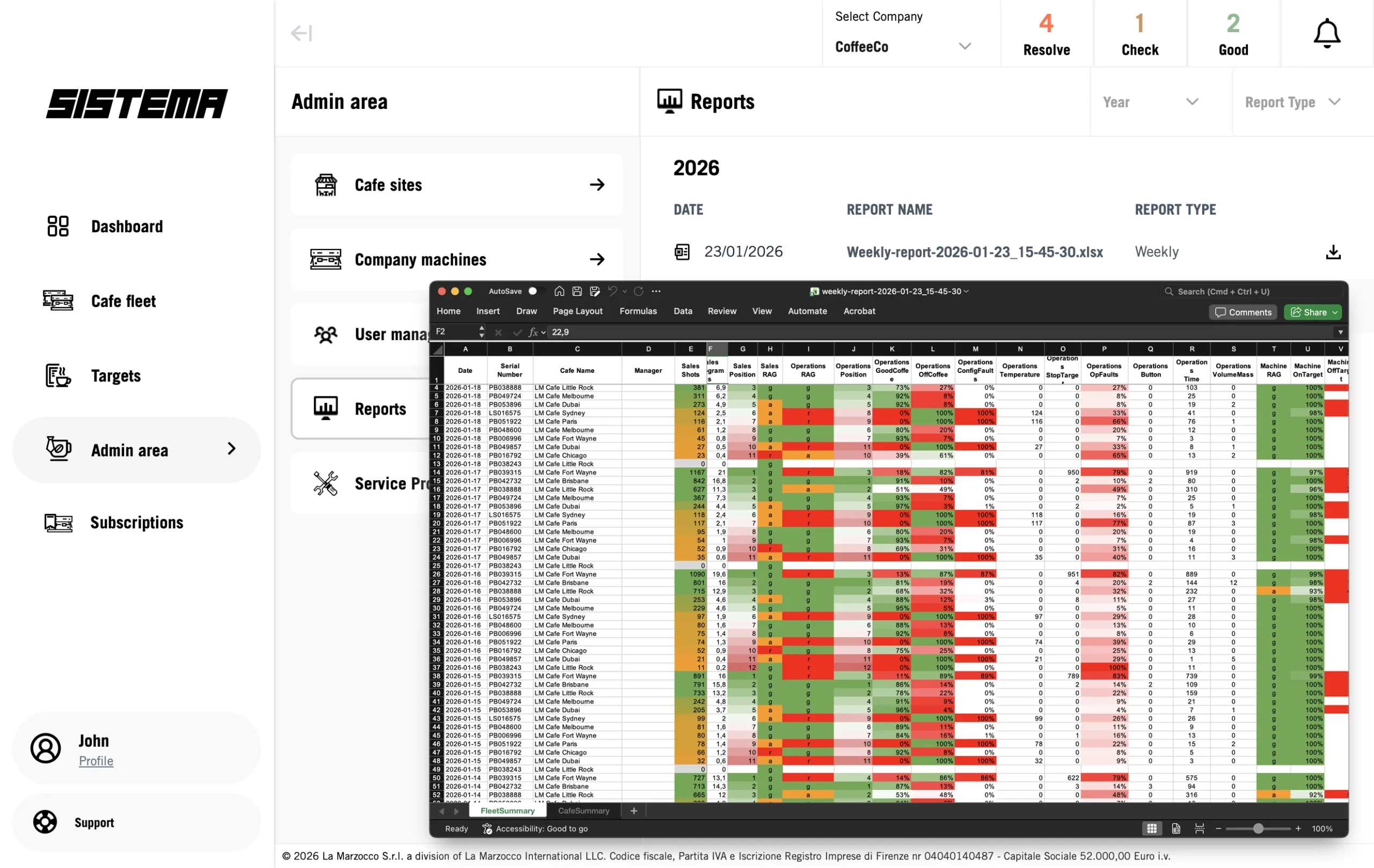This screenshot has height=868, width=1374.
Task: Open John's Profile link
Action: [x=96, y=761]
